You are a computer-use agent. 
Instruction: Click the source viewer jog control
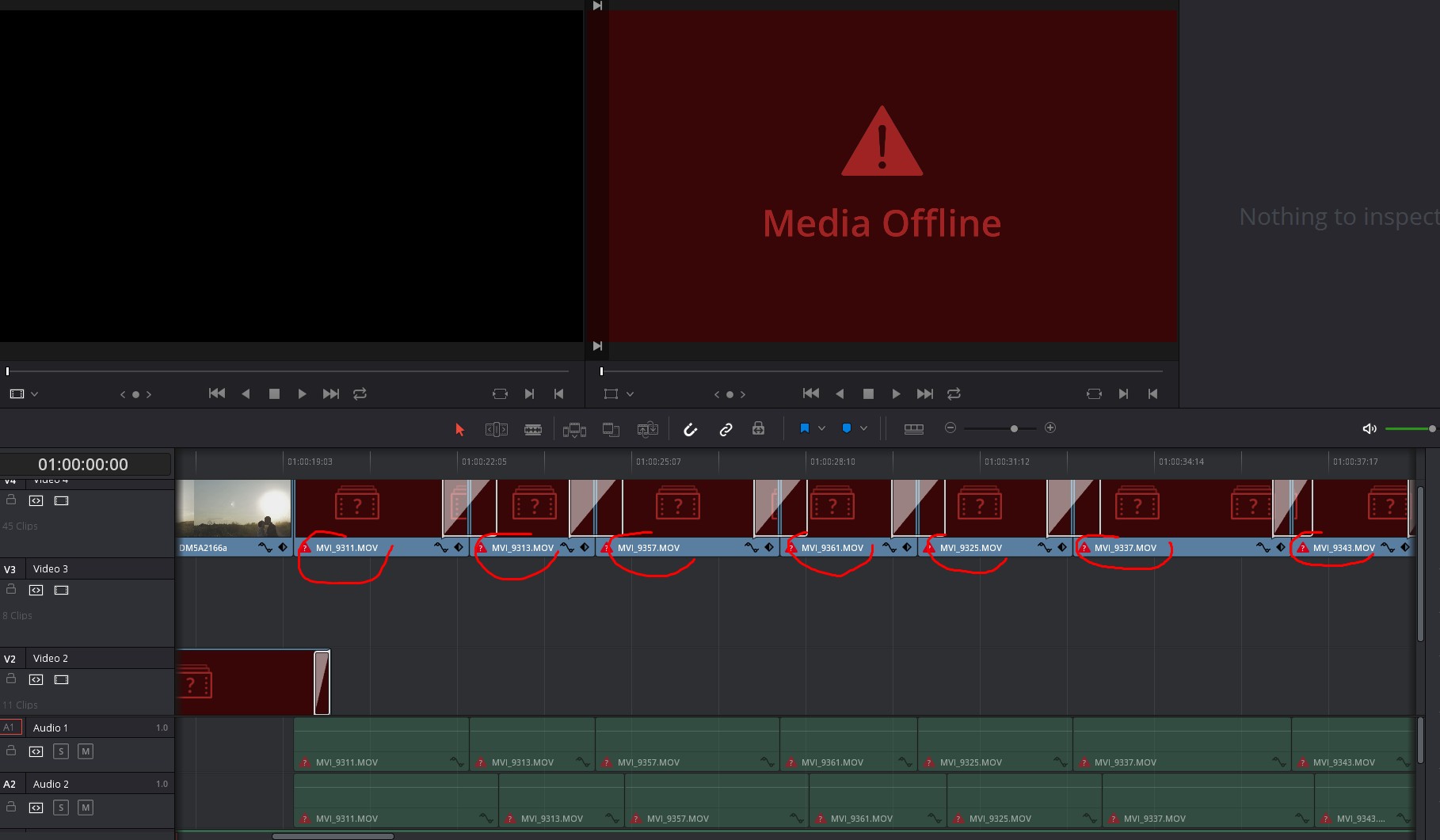tap(135, 394)
